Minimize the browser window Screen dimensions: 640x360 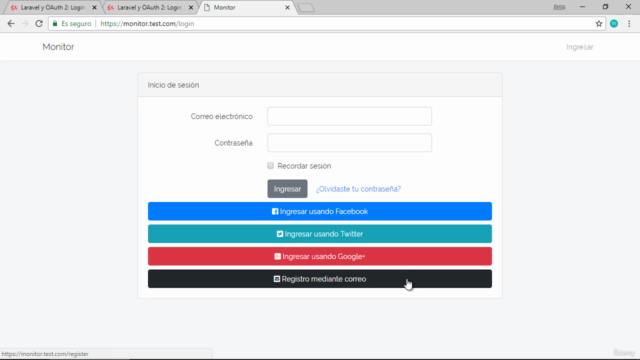[582, 7]
